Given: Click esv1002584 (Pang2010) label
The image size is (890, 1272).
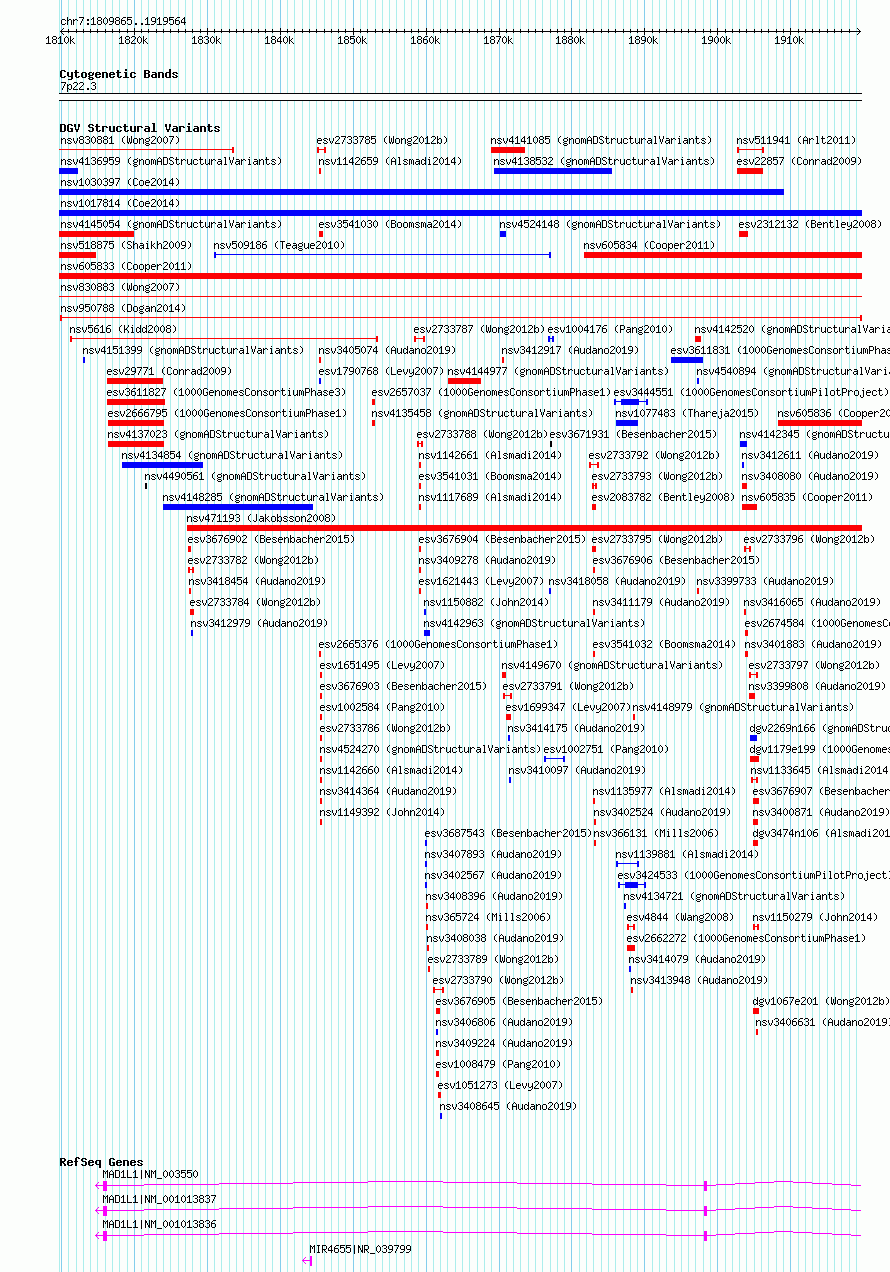Looking at the screenshot, I should 383,707.
